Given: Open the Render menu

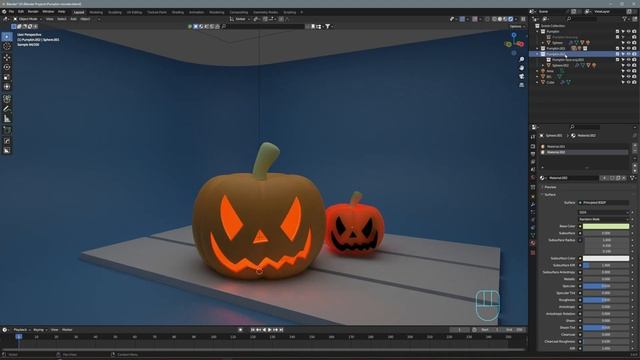Looking at the screenshot, I should click(33, 12).
